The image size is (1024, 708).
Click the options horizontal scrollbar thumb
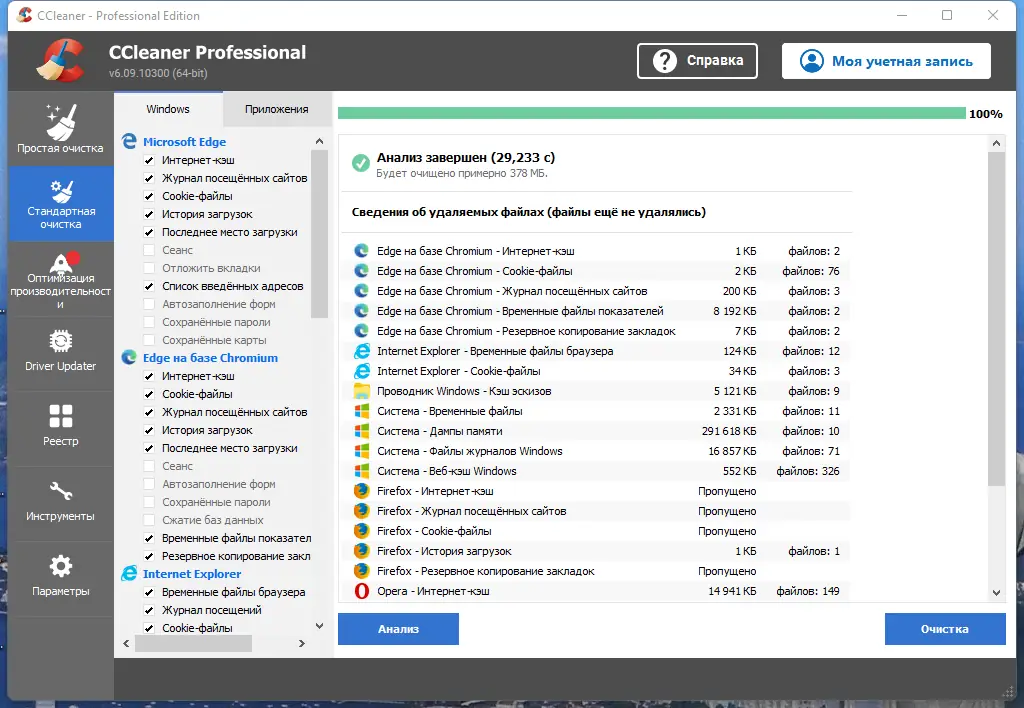pos(193,643)
